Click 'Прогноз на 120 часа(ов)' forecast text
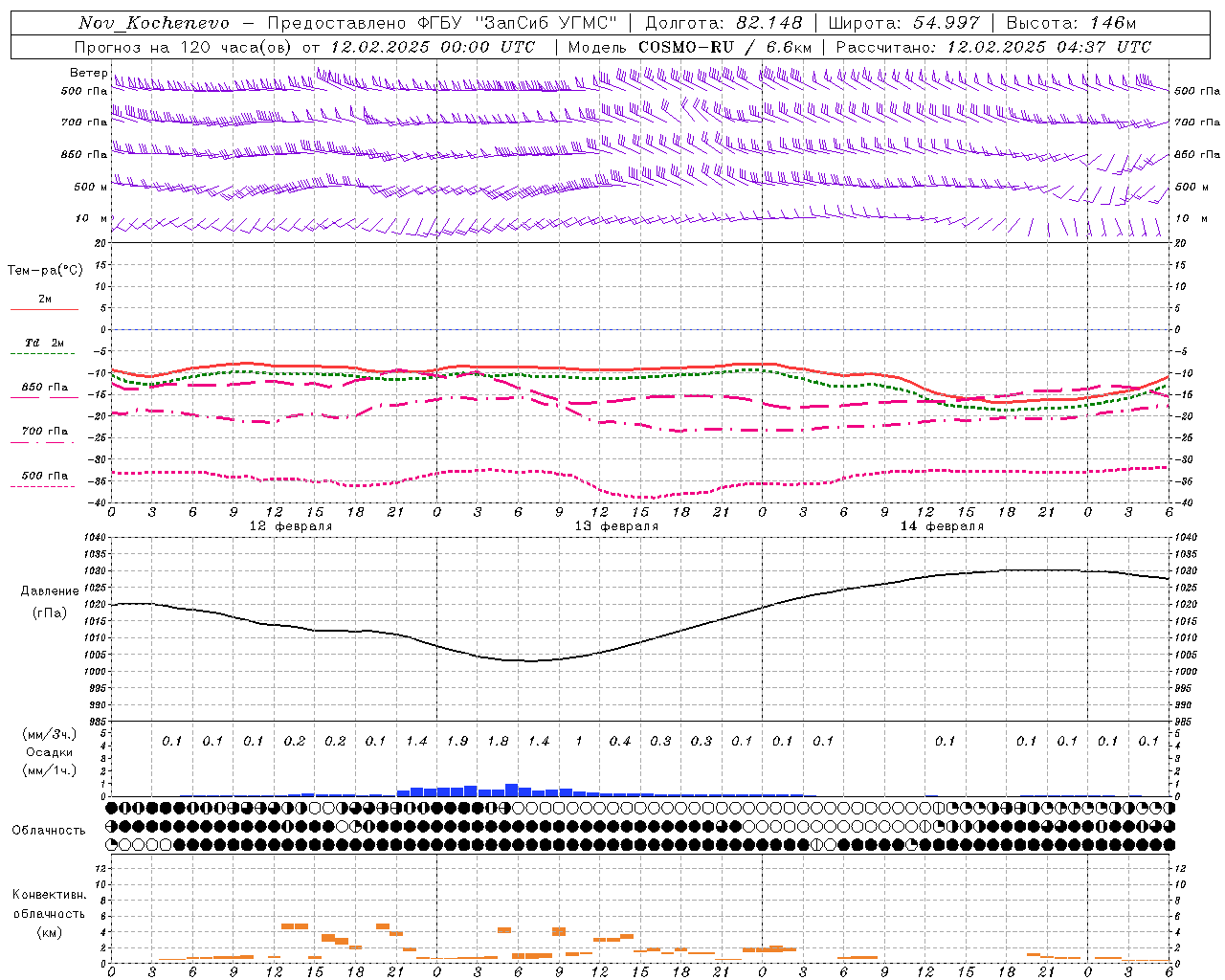Screen dimensions: 1225x980 pos(184,46)
